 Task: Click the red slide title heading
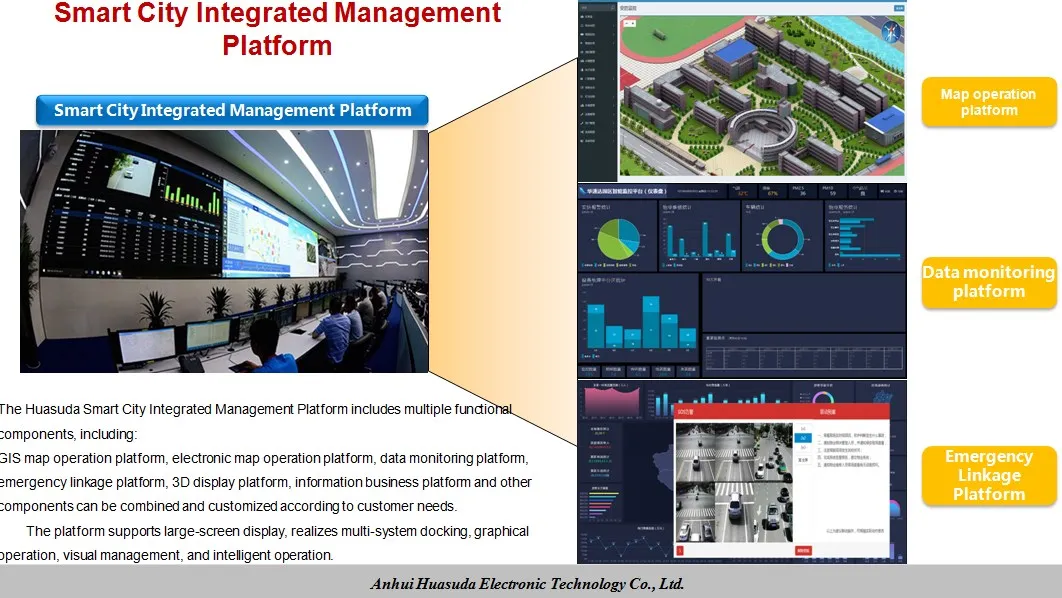pos(278,29)
